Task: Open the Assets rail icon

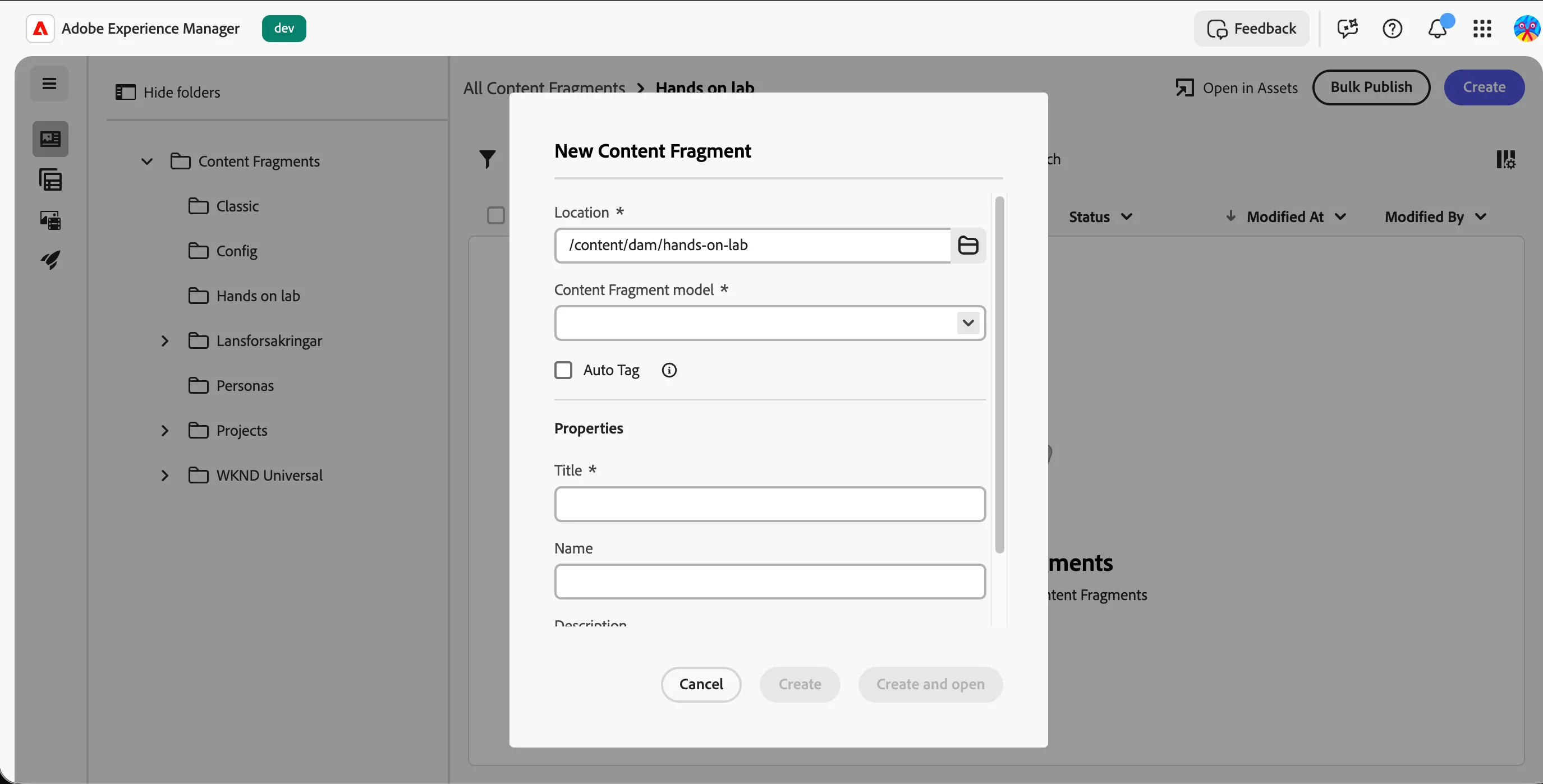Action: point(50,220)
